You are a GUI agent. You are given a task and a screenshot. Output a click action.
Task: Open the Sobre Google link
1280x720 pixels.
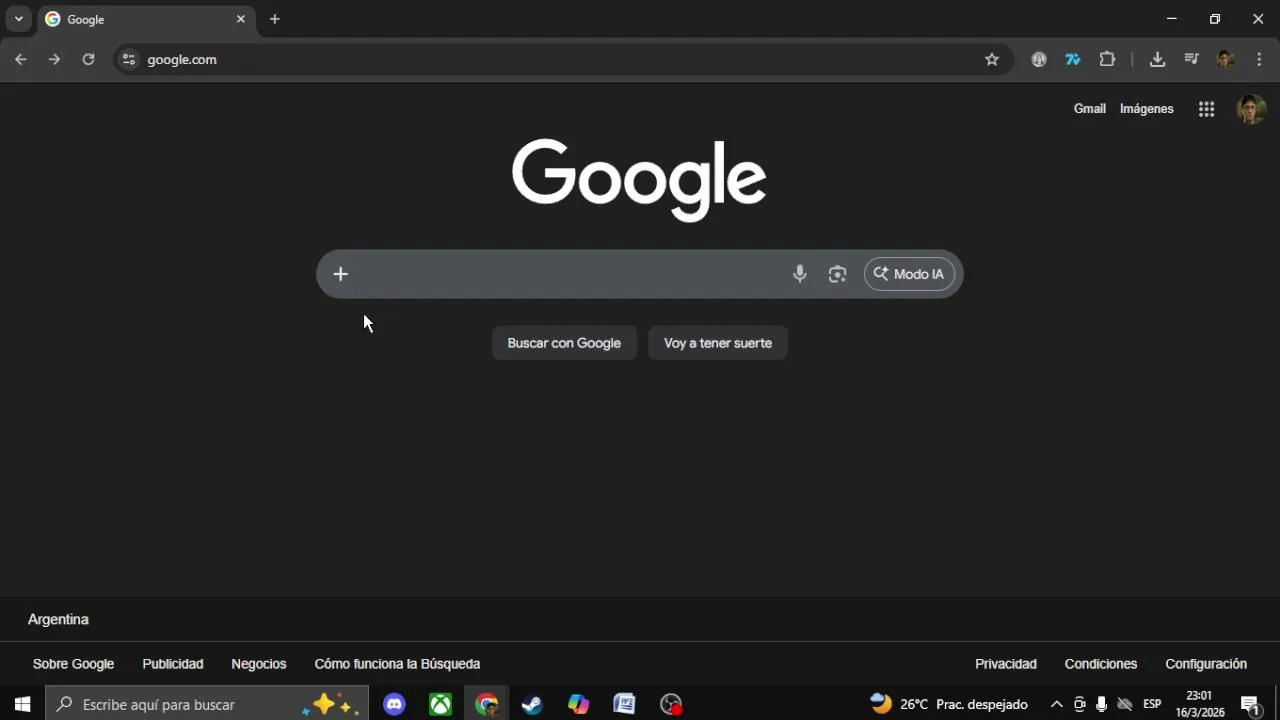(x=73, y=664)
